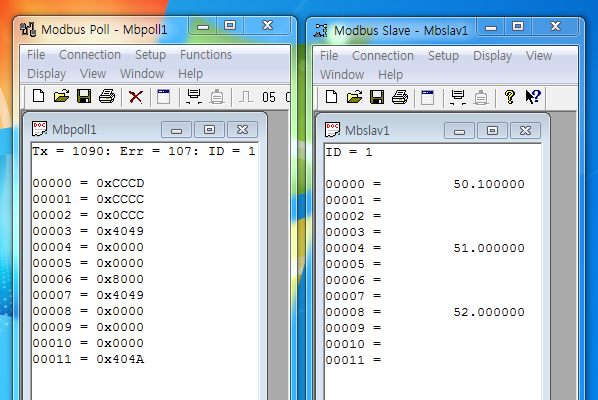Open Setup menu in Modbus Slave
598x400 pixels.
(x=443, y=56)
